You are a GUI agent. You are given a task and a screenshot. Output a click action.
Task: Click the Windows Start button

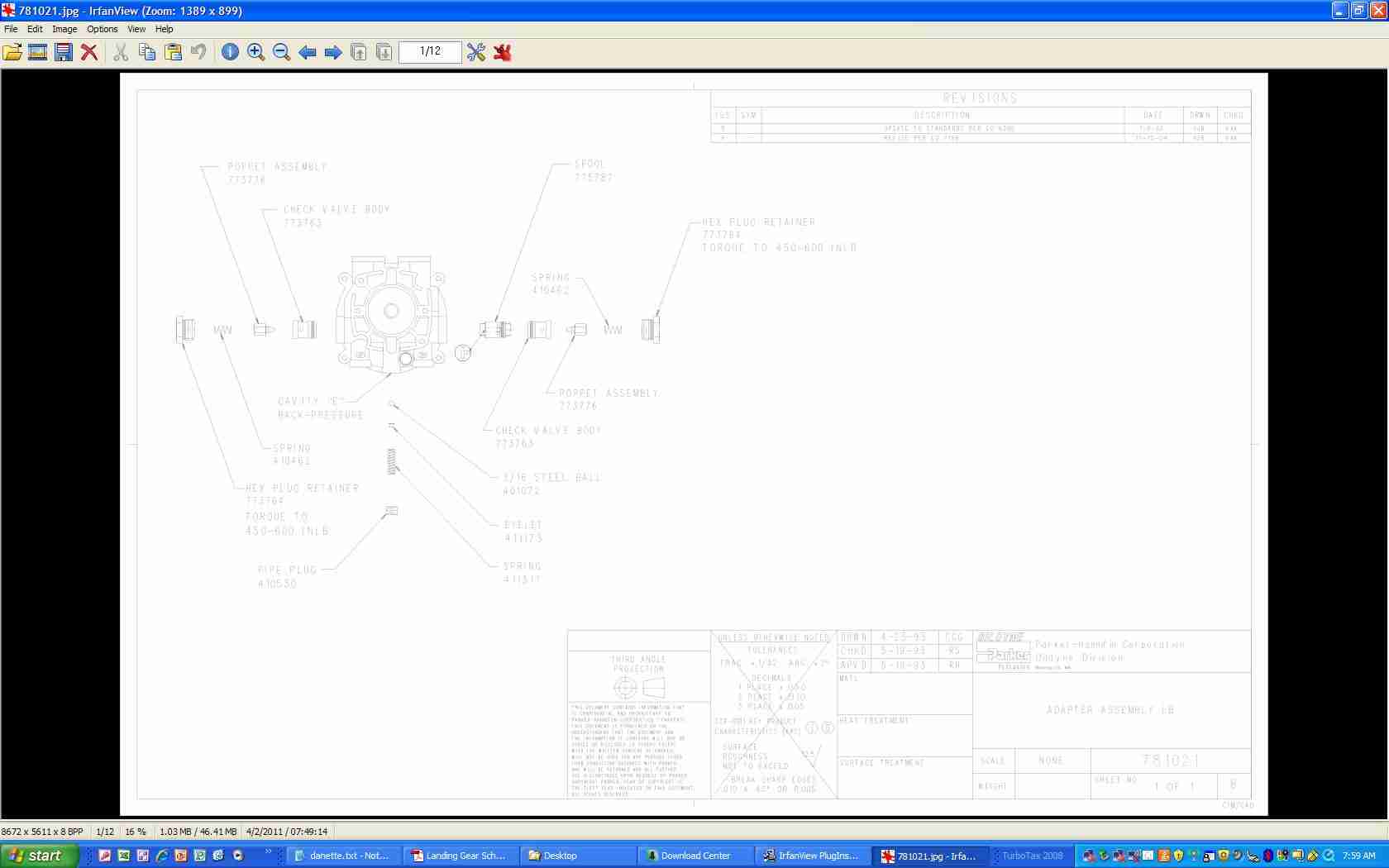tap(39, 856)
